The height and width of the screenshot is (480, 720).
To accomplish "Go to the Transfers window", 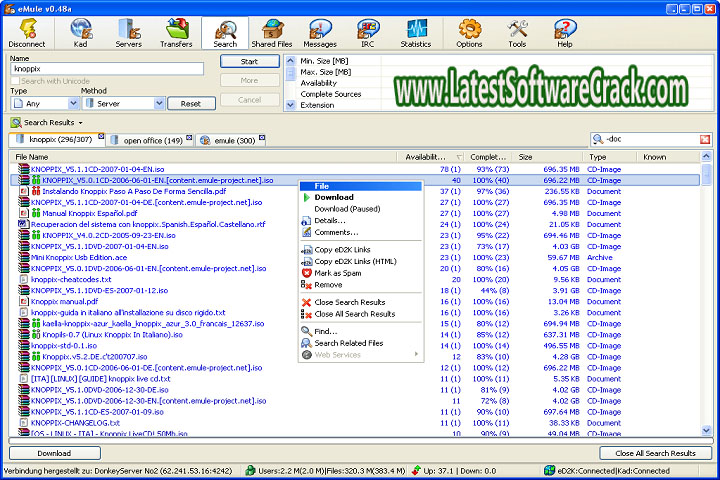I will [176, 33].
